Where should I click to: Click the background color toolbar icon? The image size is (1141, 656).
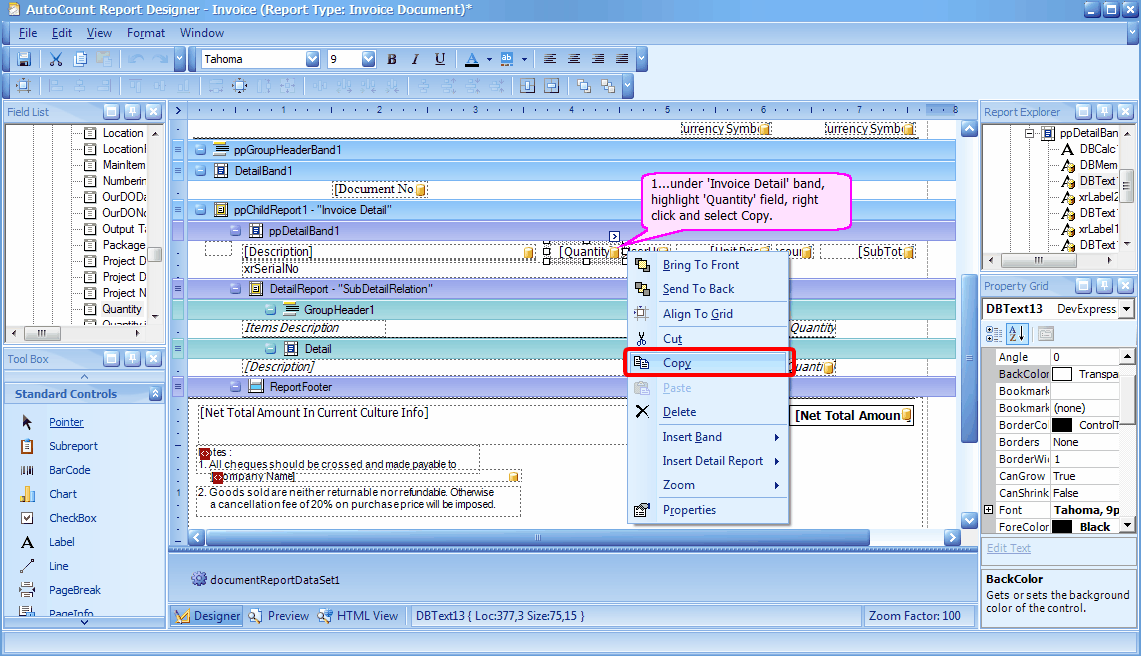tap(507, 59)
